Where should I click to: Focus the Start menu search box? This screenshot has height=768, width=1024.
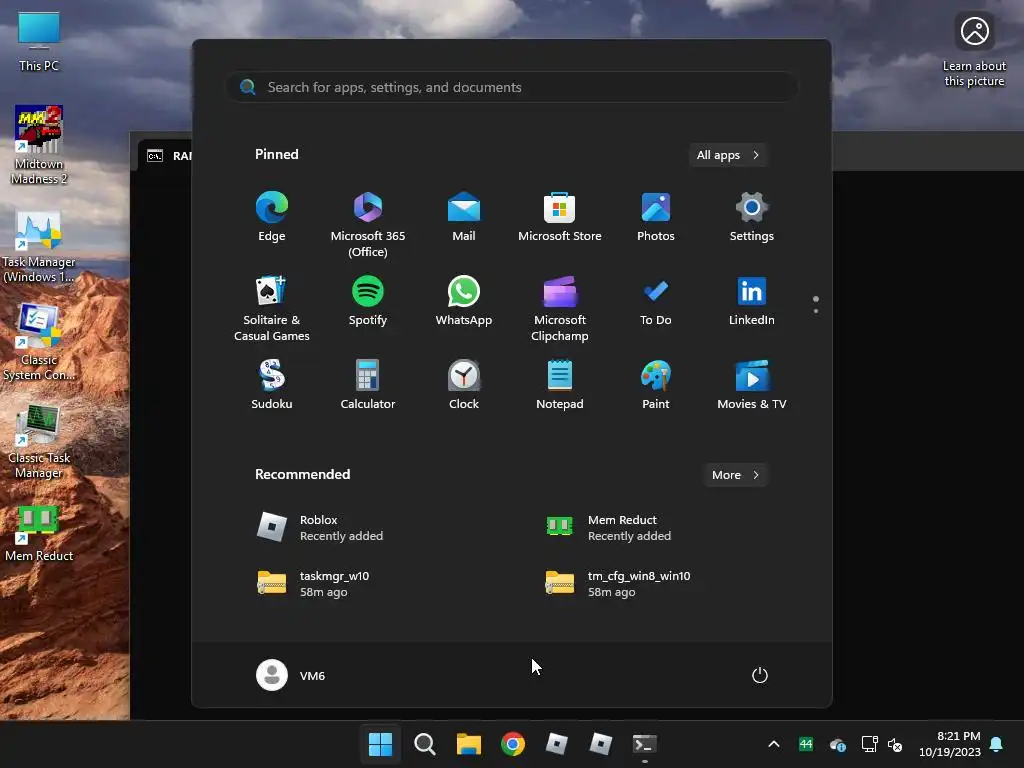tap(511, 87)
